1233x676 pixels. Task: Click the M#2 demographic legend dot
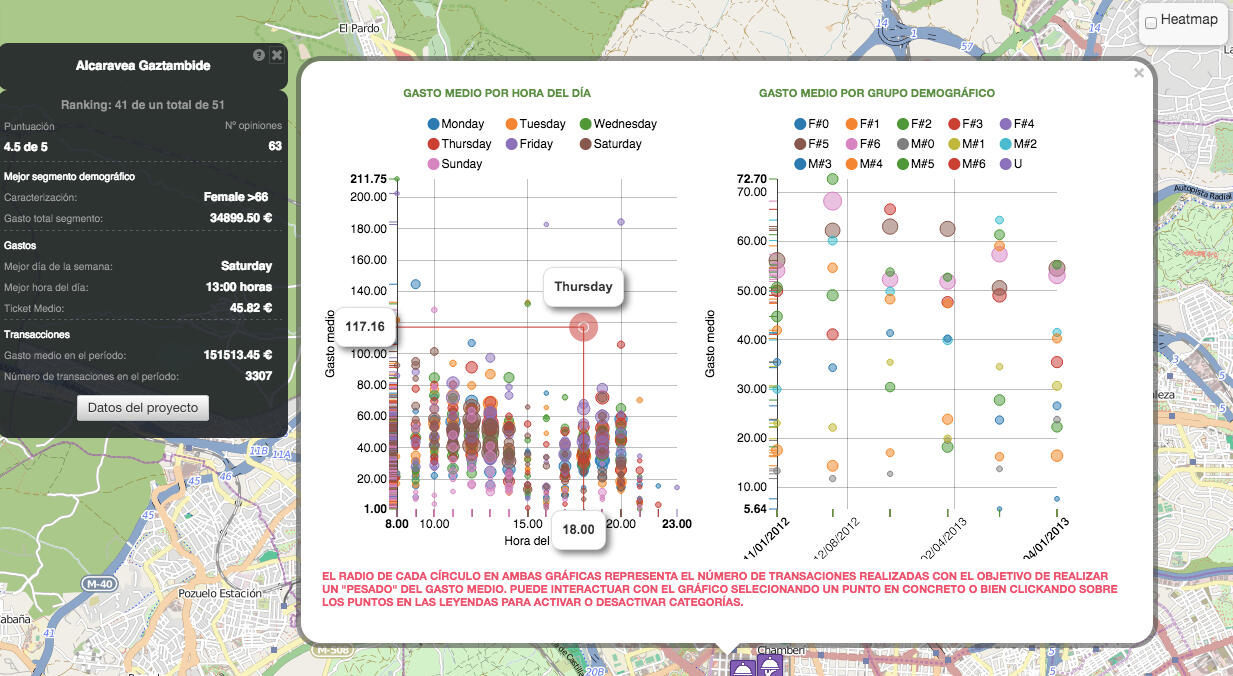1006,144
